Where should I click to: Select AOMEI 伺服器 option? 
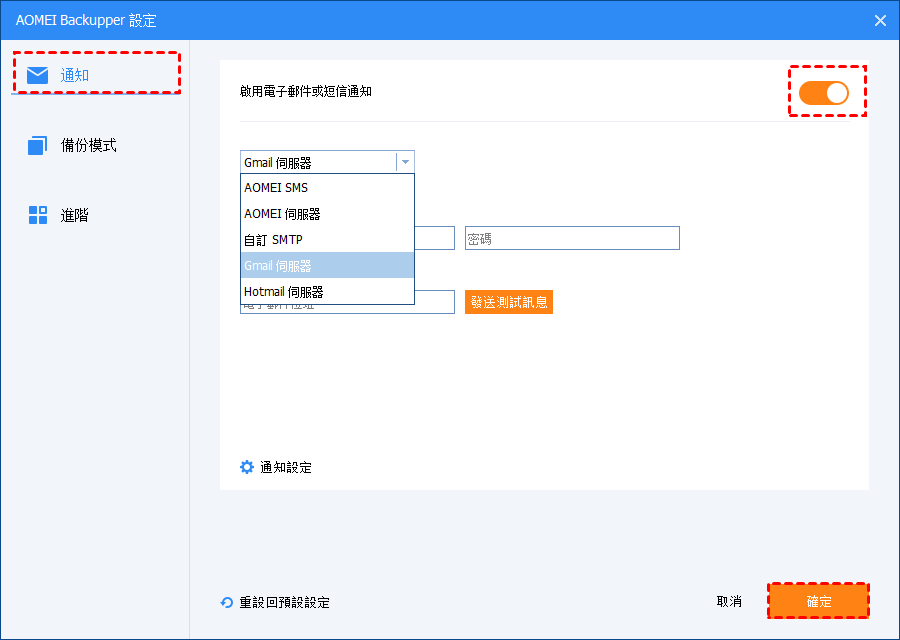pos(327,214)
